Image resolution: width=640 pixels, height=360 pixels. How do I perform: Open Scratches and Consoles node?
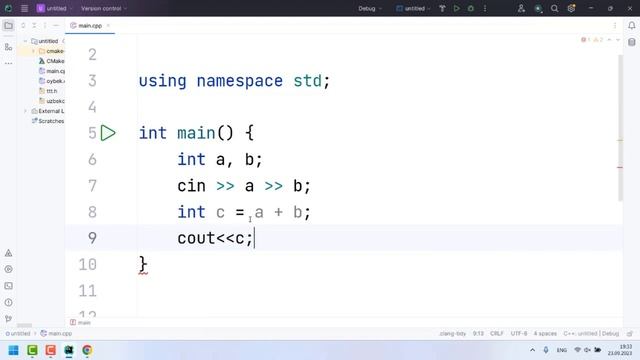[48, 121]
